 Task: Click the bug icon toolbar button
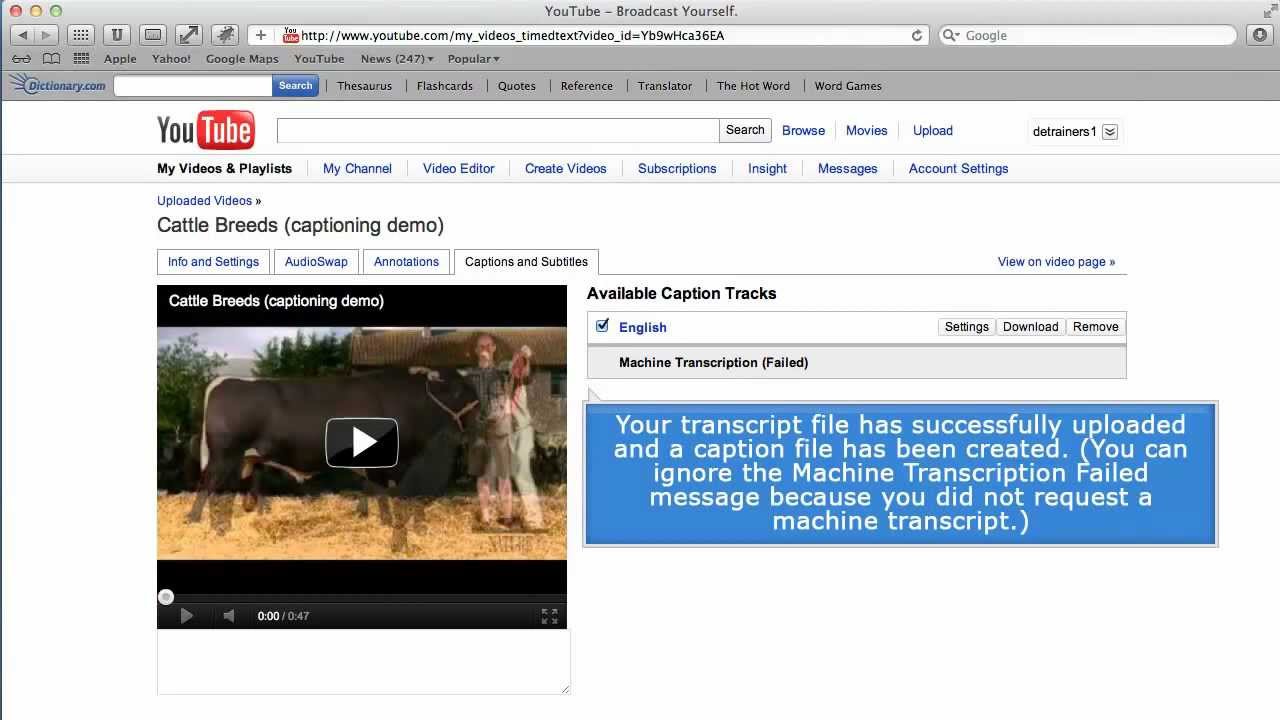click(x=225, y=35)
